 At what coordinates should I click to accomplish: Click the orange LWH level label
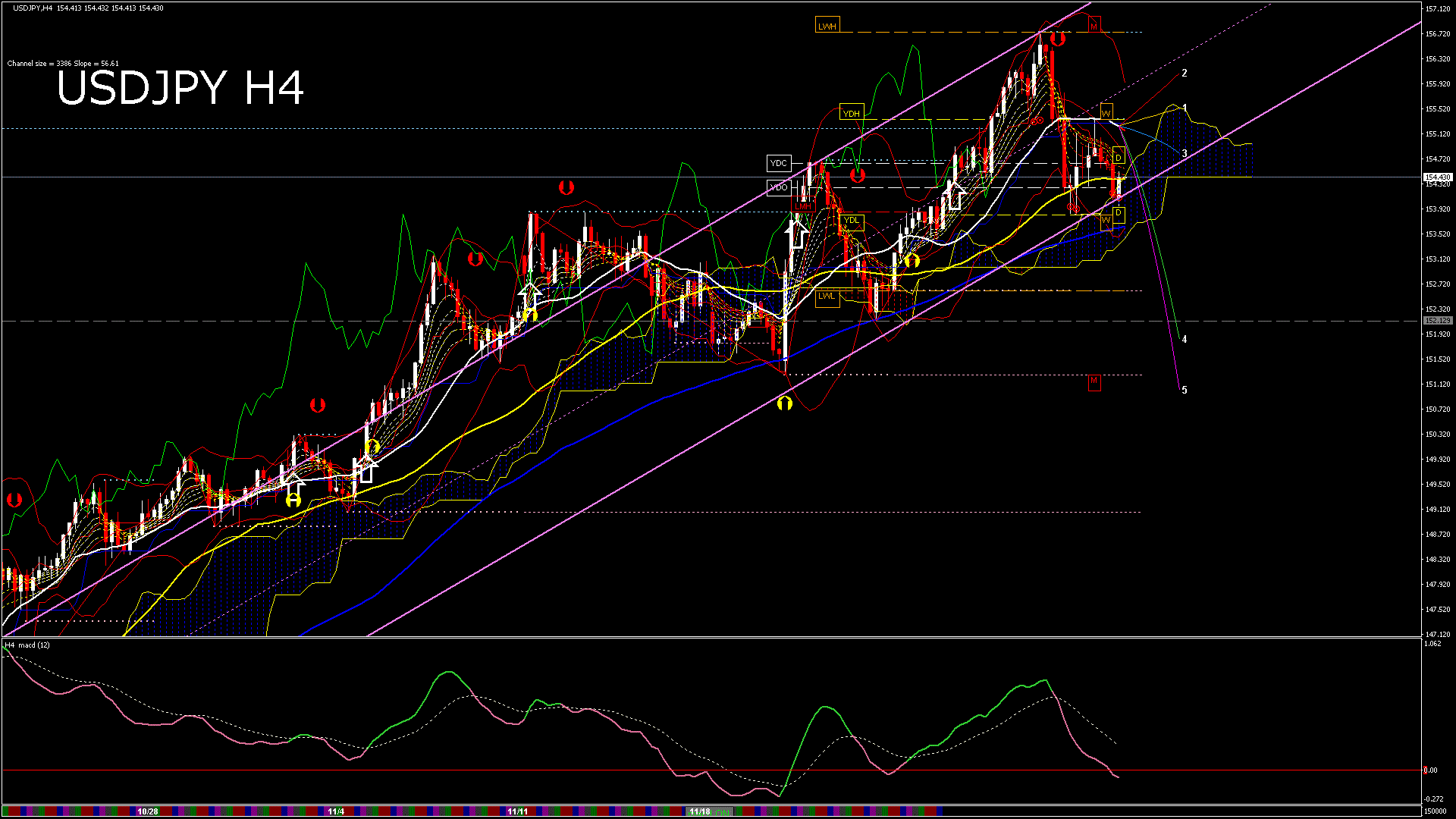(827, 26)
